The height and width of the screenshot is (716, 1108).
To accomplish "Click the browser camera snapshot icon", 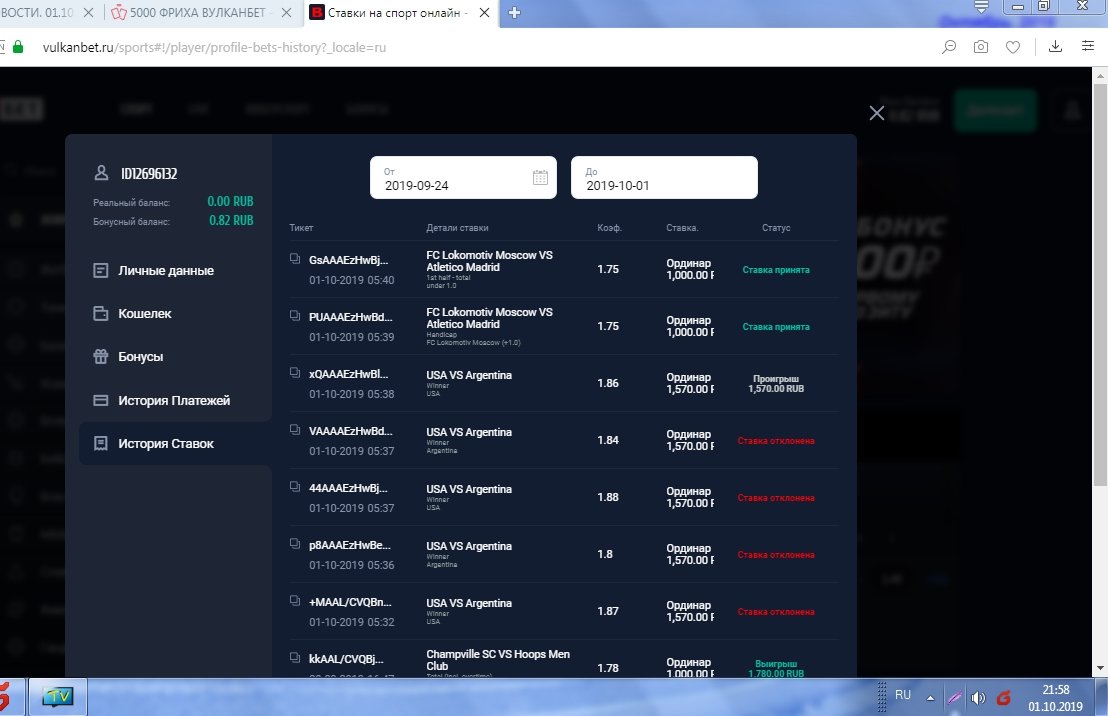I will click(981, 47).
